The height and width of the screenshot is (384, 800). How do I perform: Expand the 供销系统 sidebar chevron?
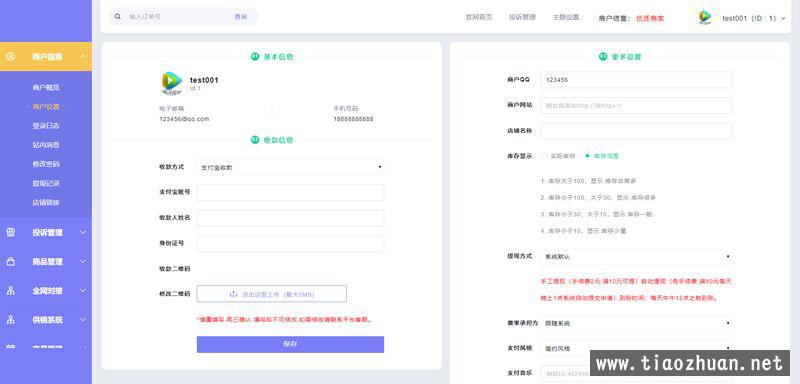click(83, 320)
